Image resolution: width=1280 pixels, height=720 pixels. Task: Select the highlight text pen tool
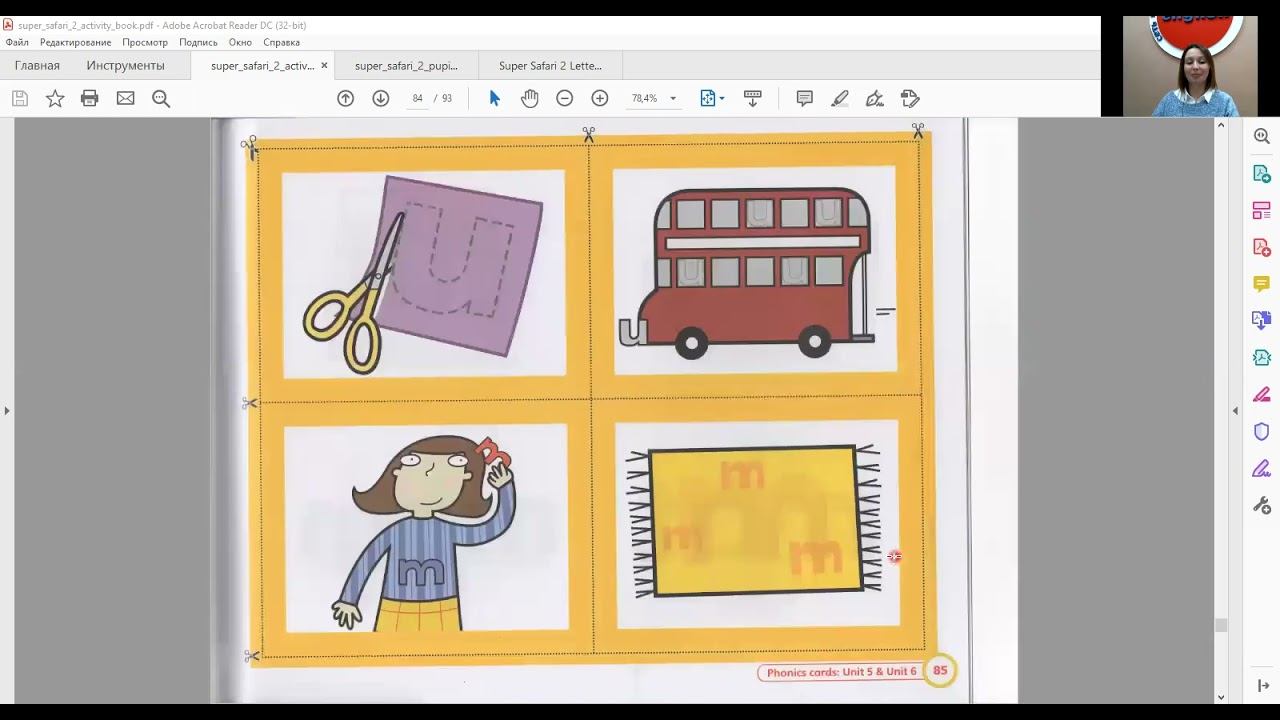click(x=839, y=98)
